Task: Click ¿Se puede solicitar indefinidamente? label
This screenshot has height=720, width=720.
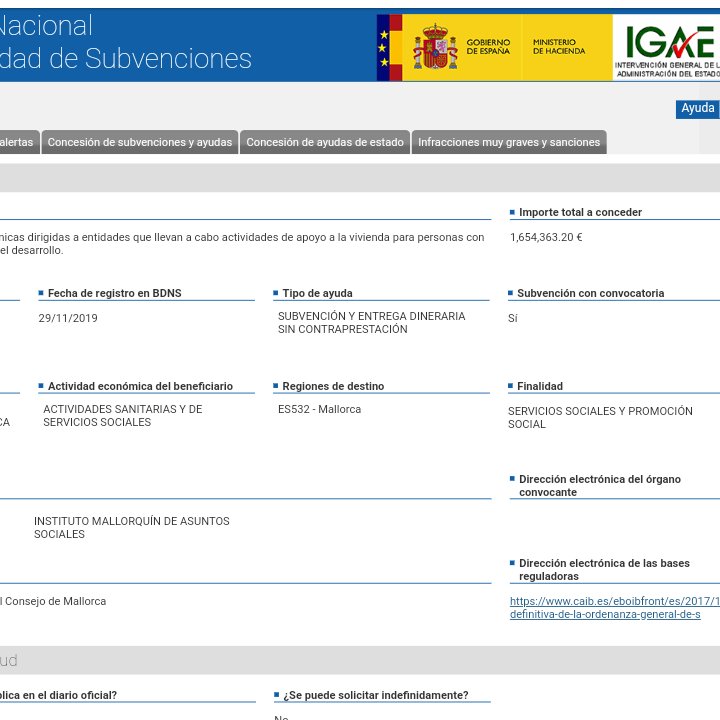Action: 376,695
